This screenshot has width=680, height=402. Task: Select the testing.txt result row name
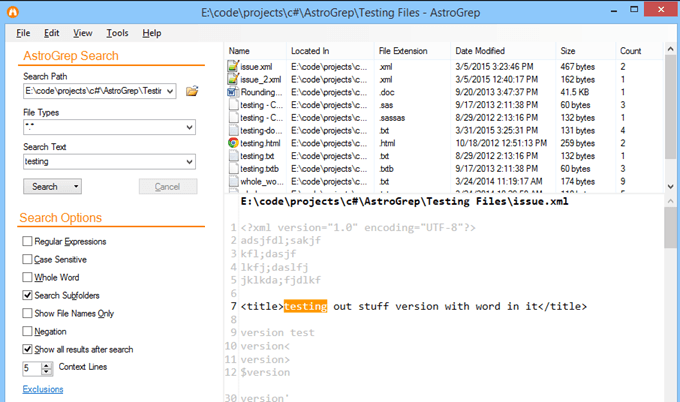(257, 156)
